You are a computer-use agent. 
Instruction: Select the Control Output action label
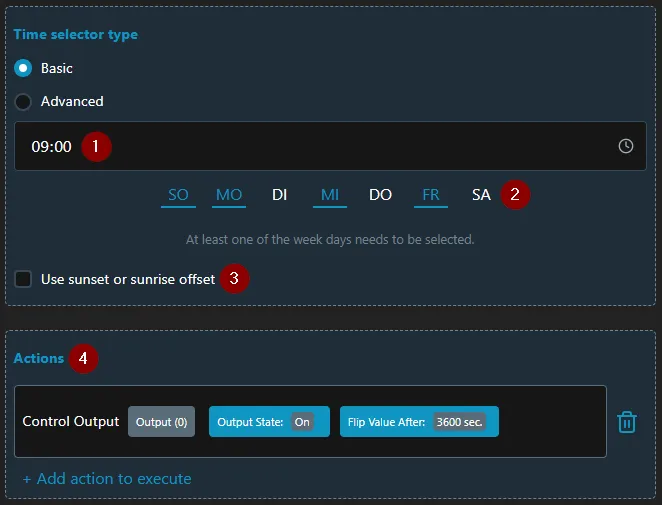pyautogui.click(x=70, y=422)
